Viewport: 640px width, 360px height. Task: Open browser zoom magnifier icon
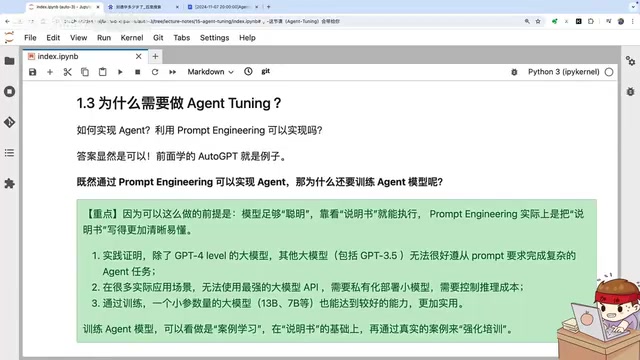[x=527, y=21]
